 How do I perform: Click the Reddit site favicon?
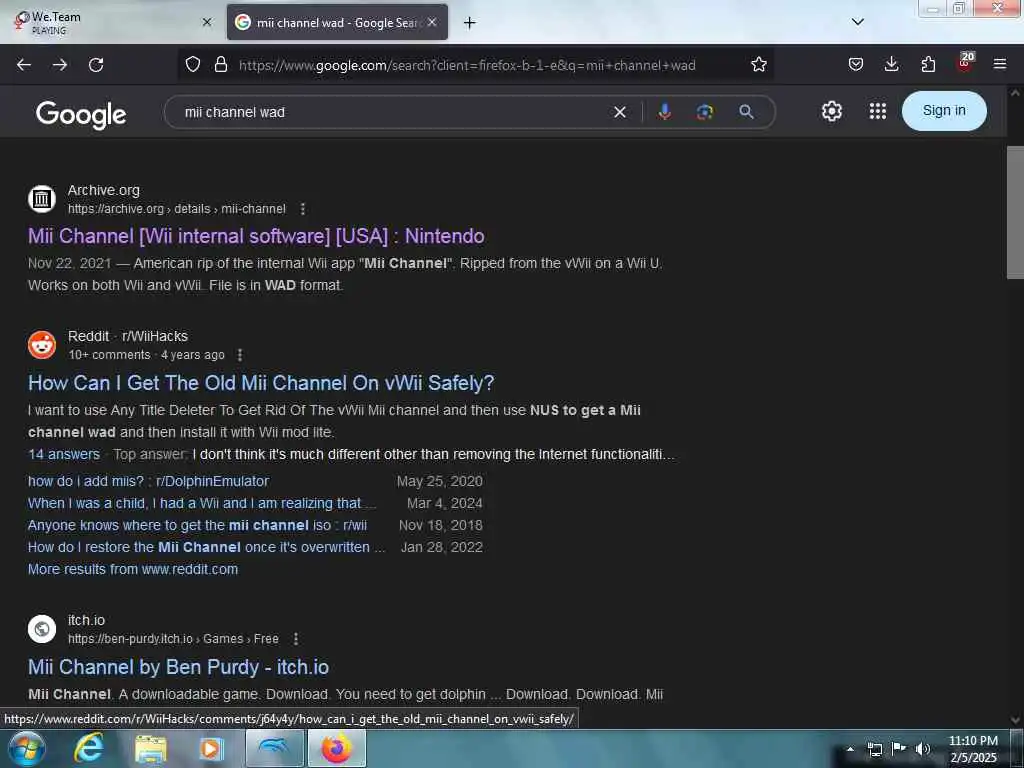tap(42, 345)
